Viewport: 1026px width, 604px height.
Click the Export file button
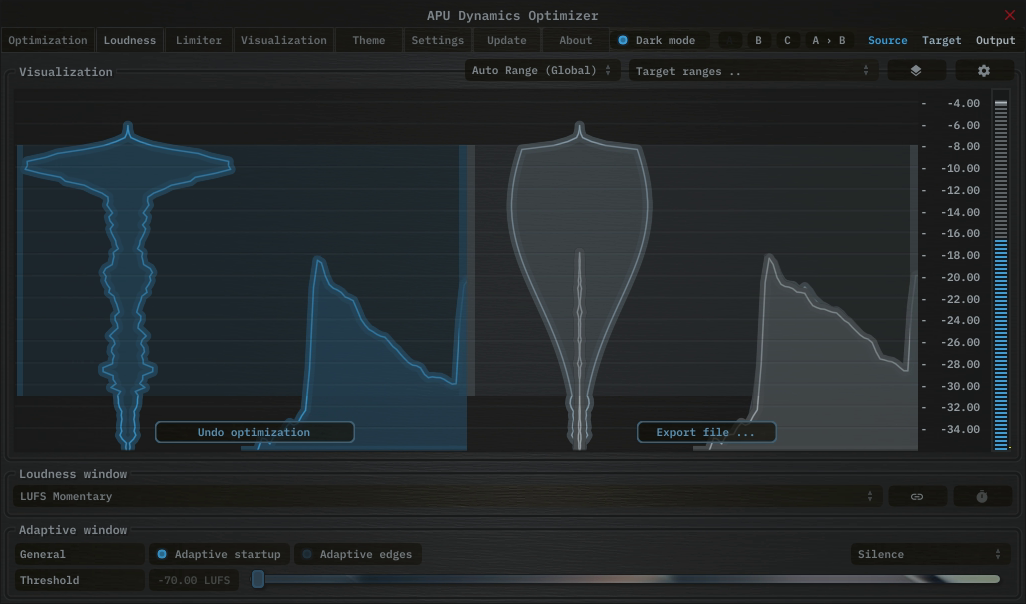tap(706, 432)
